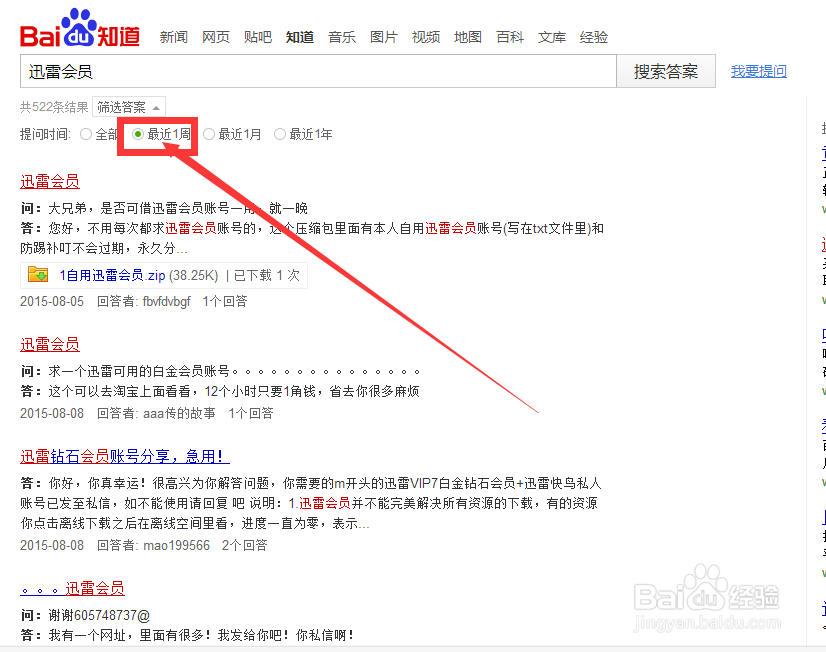Screen dimensions: 826x652
Task: Click the 搜索答案 search button
Action: coord(666,71)
